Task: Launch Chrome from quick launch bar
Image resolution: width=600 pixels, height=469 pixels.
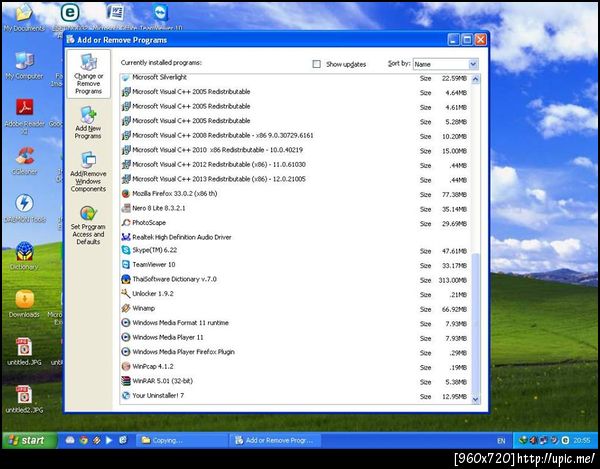Action: click(83, 440)
